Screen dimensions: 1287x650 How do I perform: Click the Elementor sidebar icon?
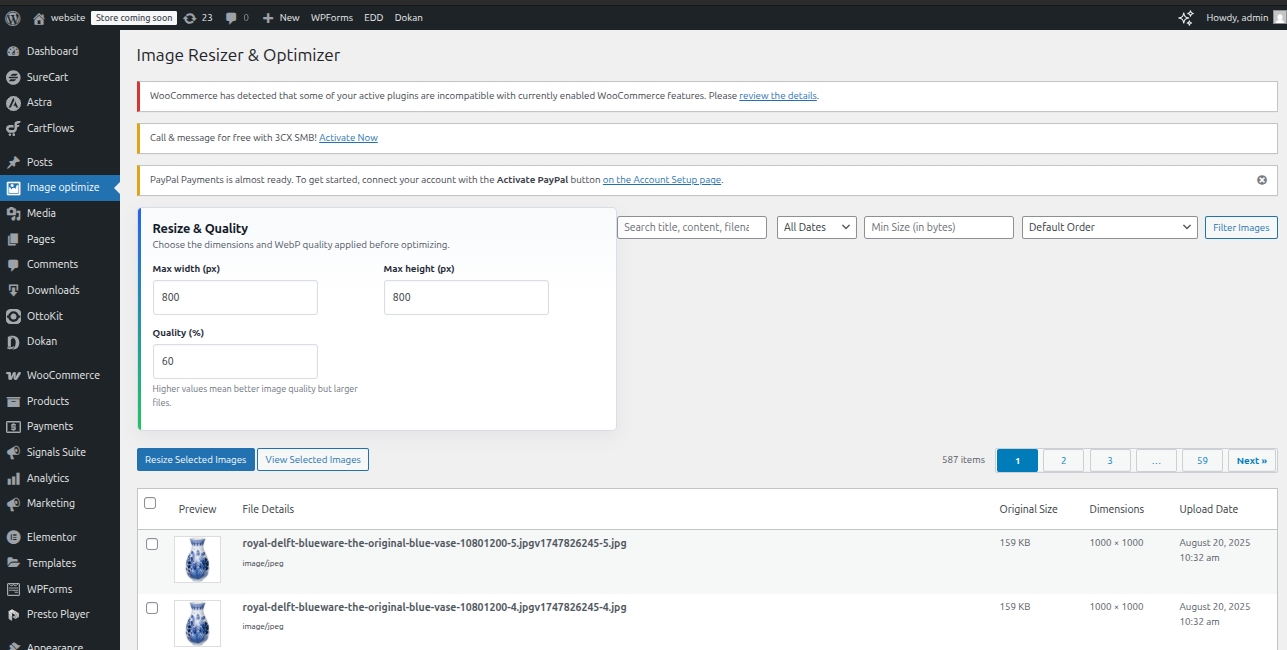[14, 537]
